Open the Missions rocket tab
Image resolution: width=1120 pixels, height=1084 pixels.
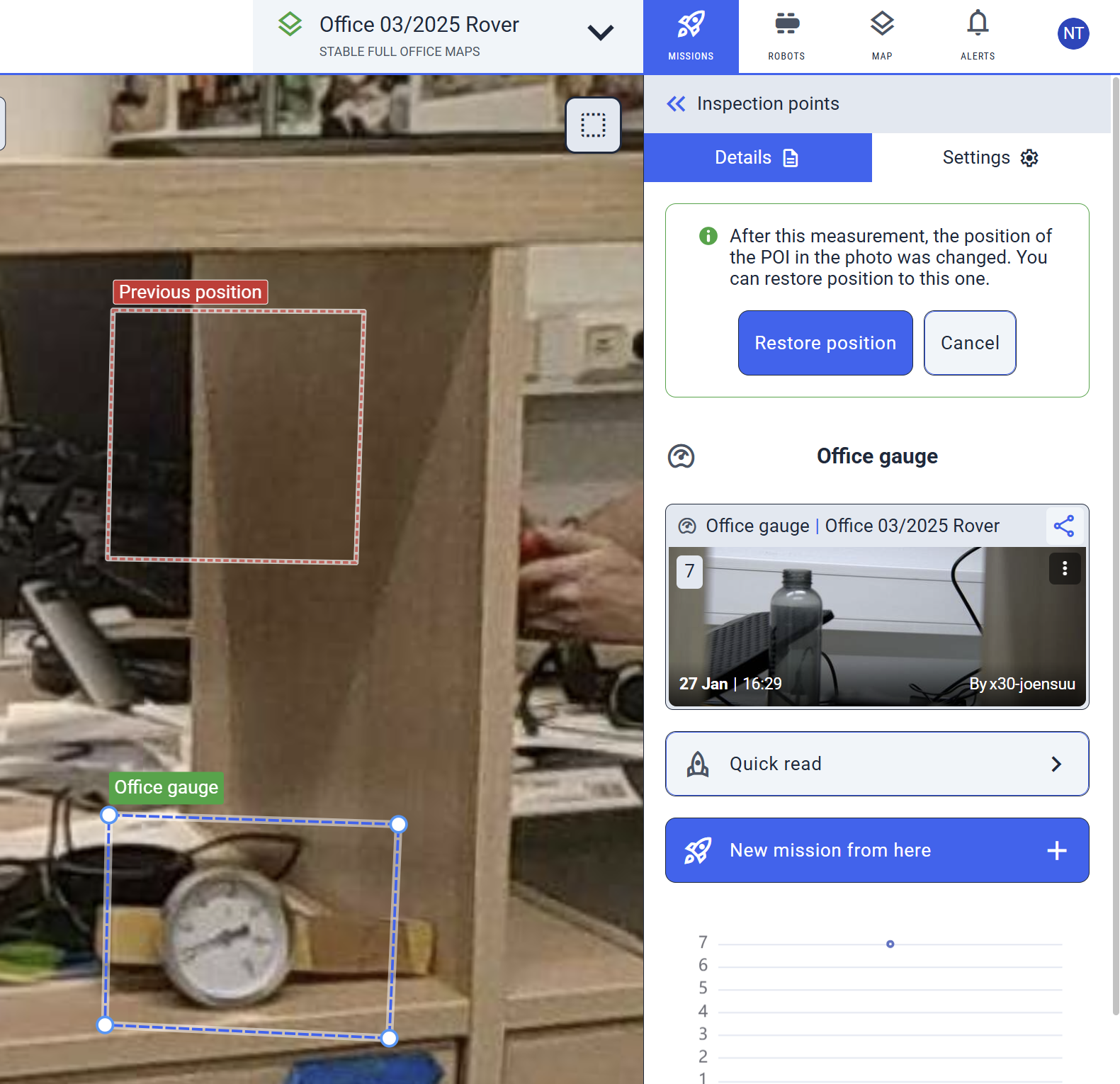pyautogui.click(x=691, y=36)
